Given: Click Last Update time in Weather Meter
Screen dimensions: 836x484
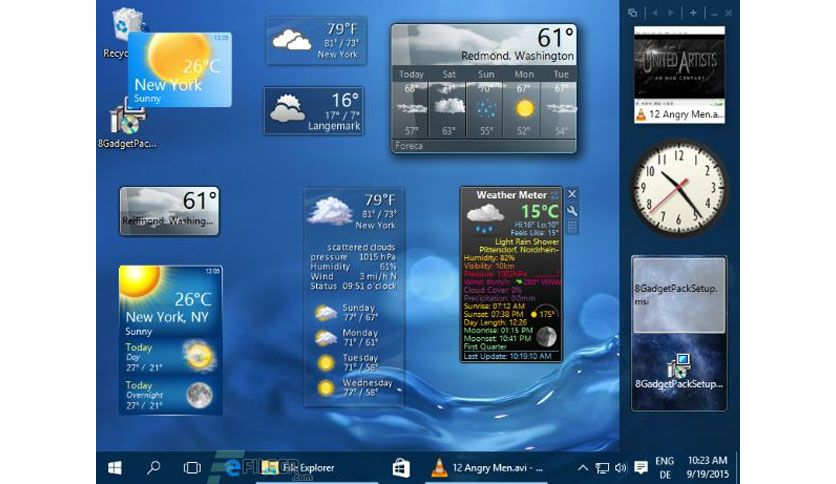Looking at the screenshot, I should pos(508,356).
